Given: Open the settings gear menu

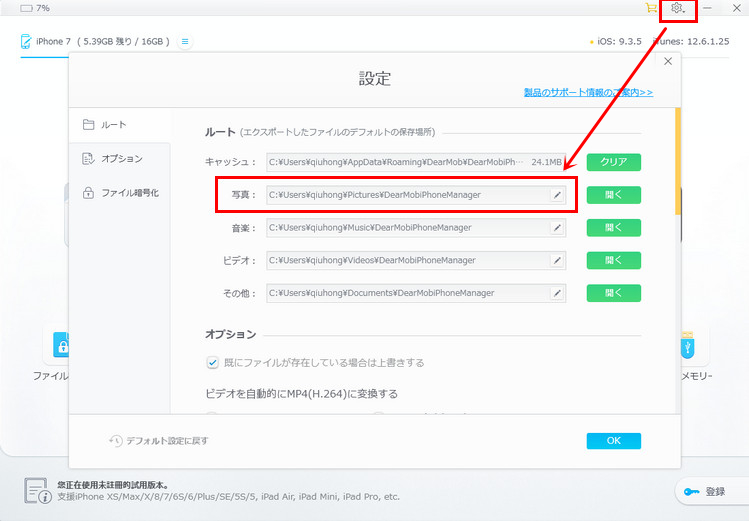Looking at the screenshot, I should (x=677, y=8).
